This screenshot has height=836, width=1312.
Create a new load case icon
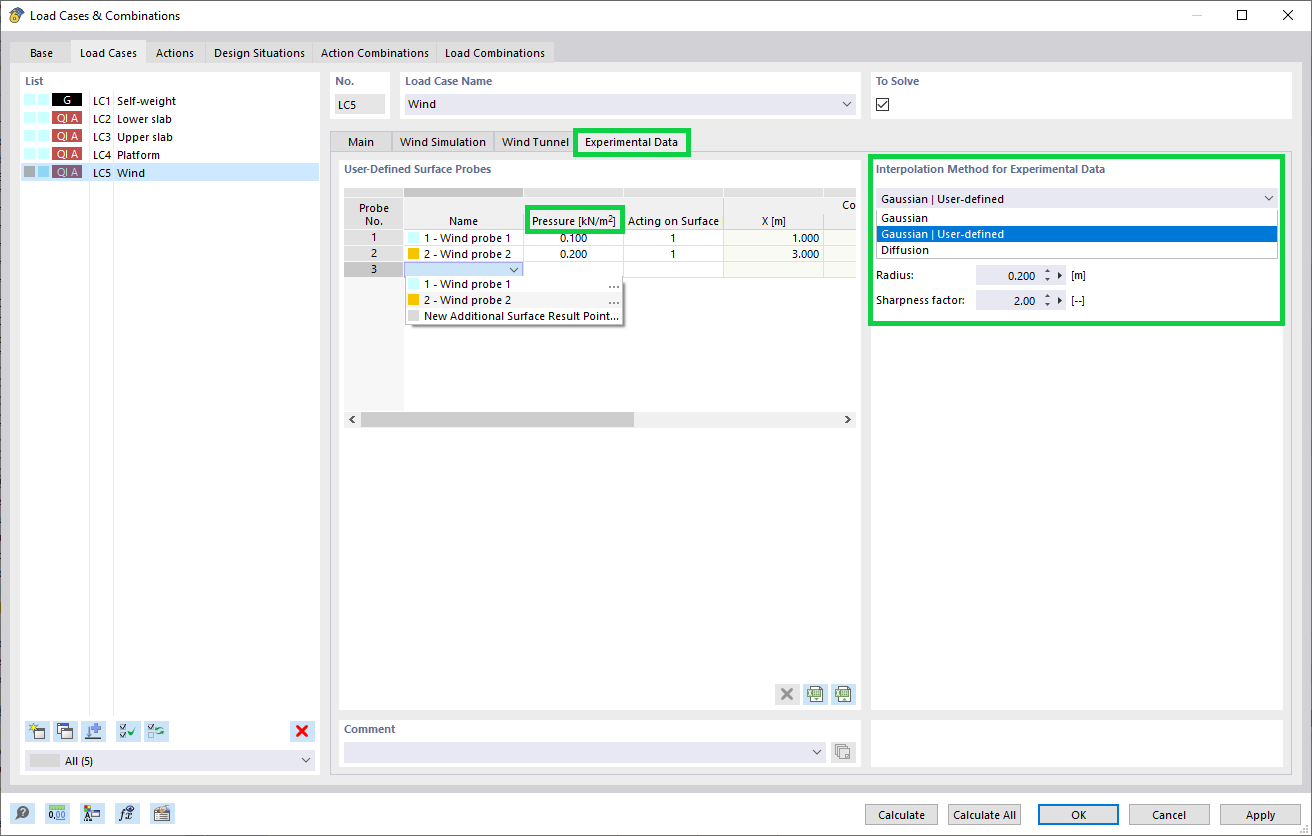tap(37, 731)
